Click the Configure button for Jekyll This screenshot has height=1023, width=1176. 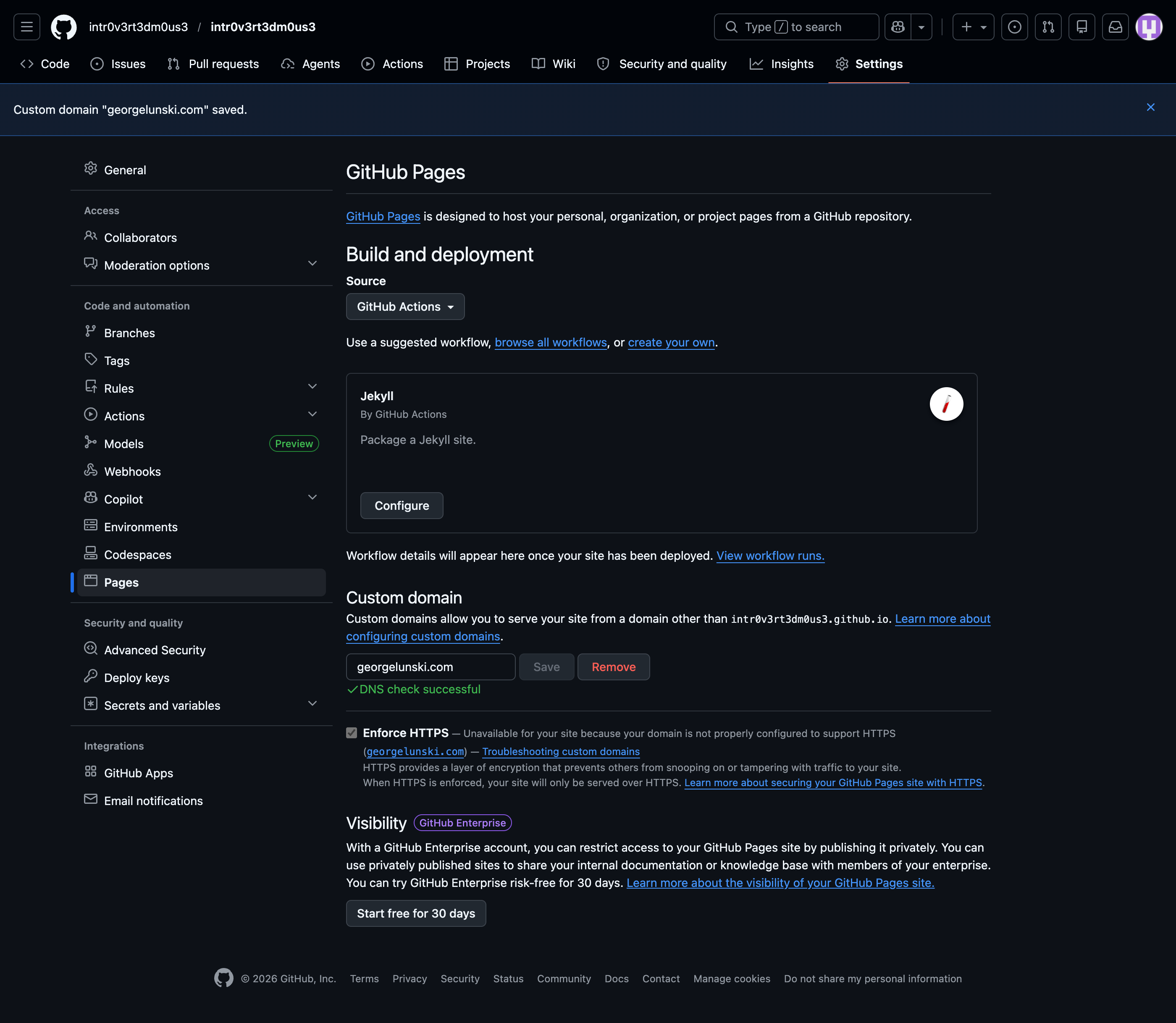[x=402, y=506]
